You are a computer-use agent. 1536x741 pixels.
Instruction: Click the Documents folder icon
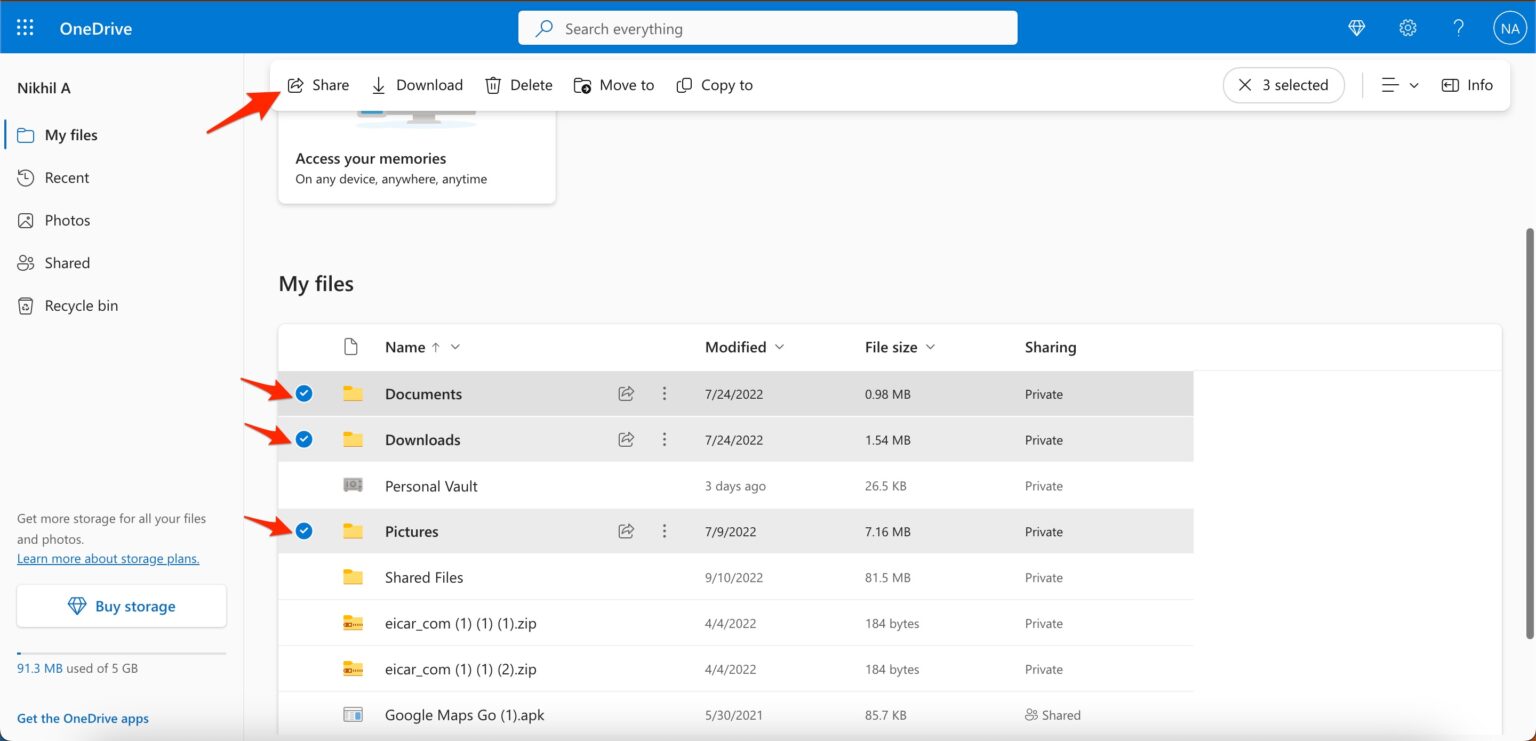click(x=352, y=394)
